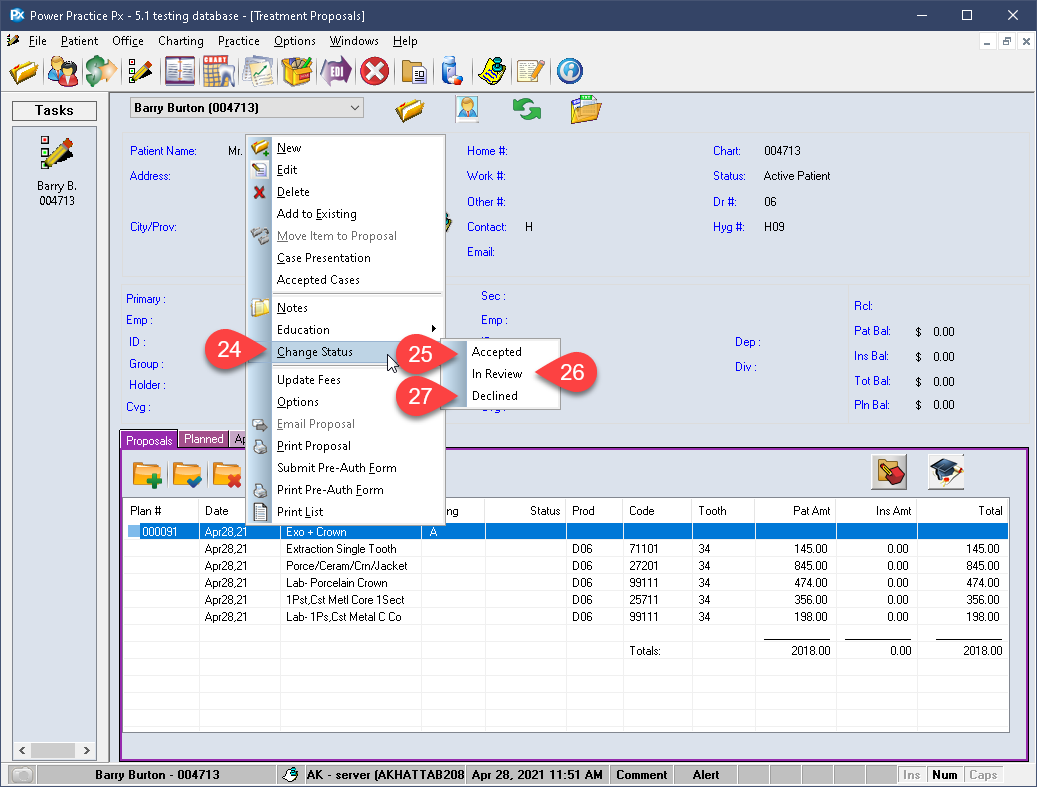
Task: Open the appointment book icon
Action: [x=180, y=71]
